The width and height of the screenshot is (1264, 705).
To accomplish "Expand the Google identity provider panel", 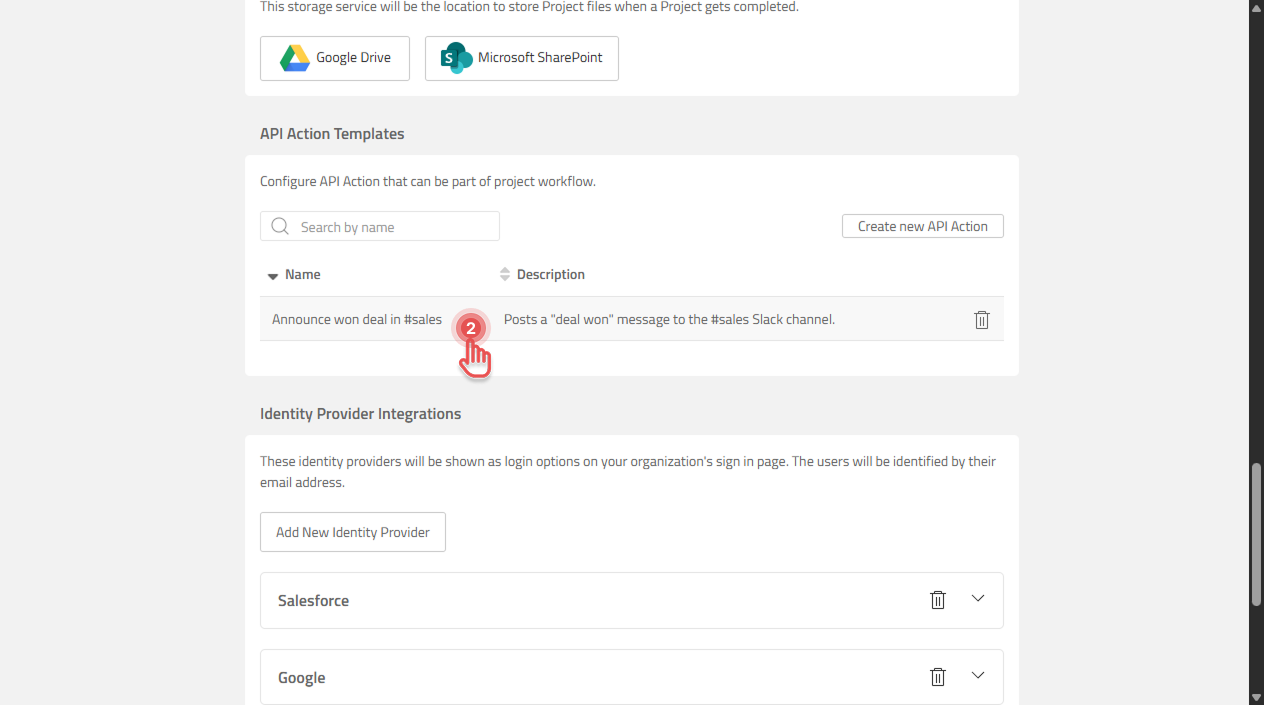I will 978,676.
